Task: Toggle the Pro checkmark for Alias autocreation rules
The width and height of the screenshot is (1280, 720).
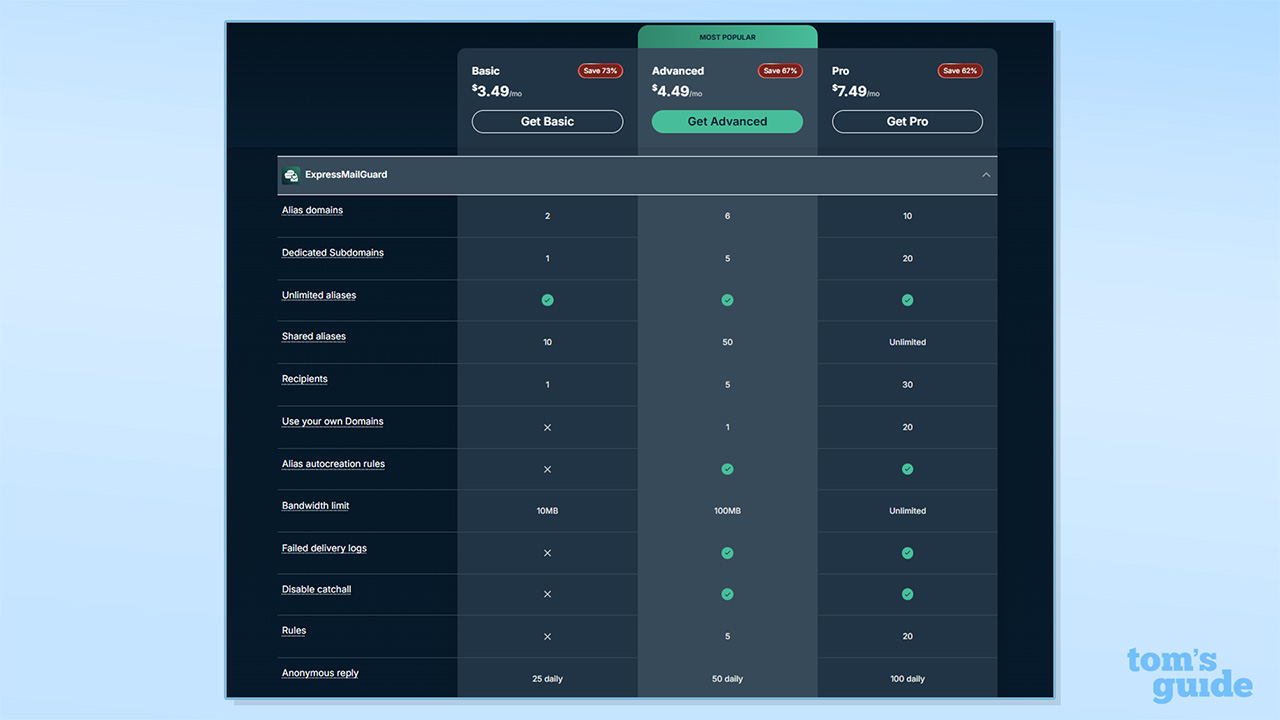Action: [x=907, y=469]
